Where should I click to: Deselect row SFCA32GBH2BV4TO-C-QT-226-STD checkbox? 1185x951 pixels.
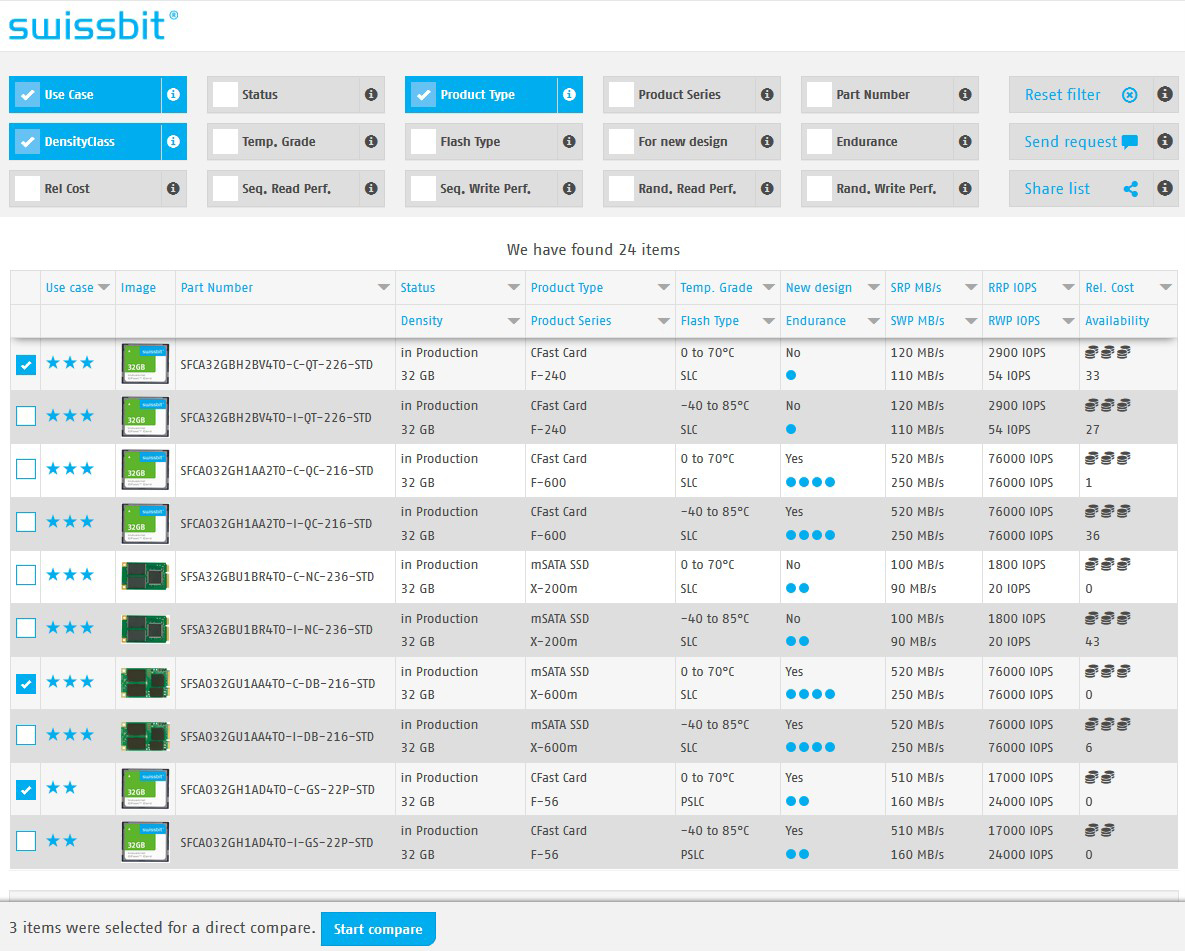(x=26, y=364)
